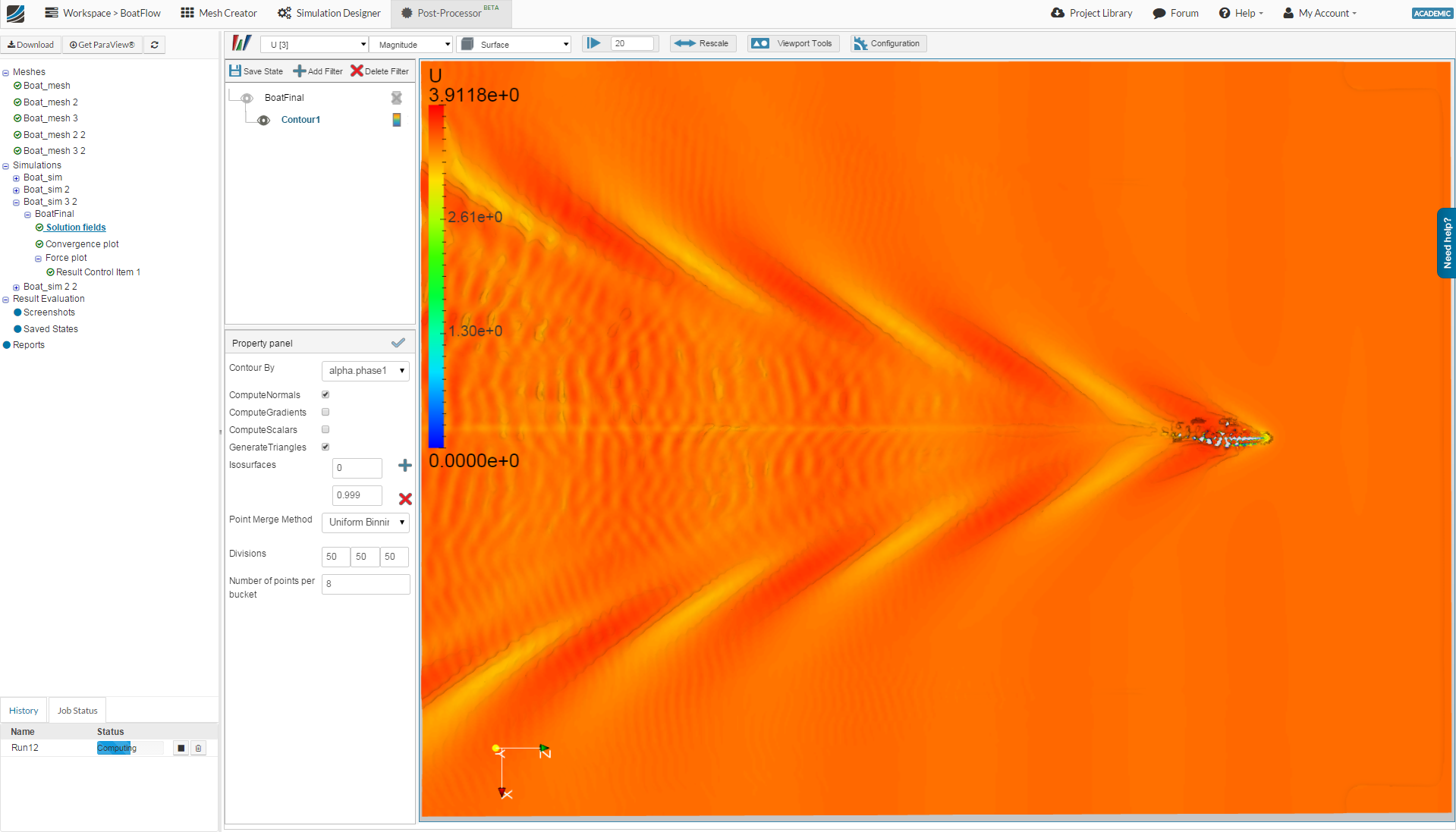Switch to Simulation Designer tab
Viewport: 1456px width, 832px height.
329,13
